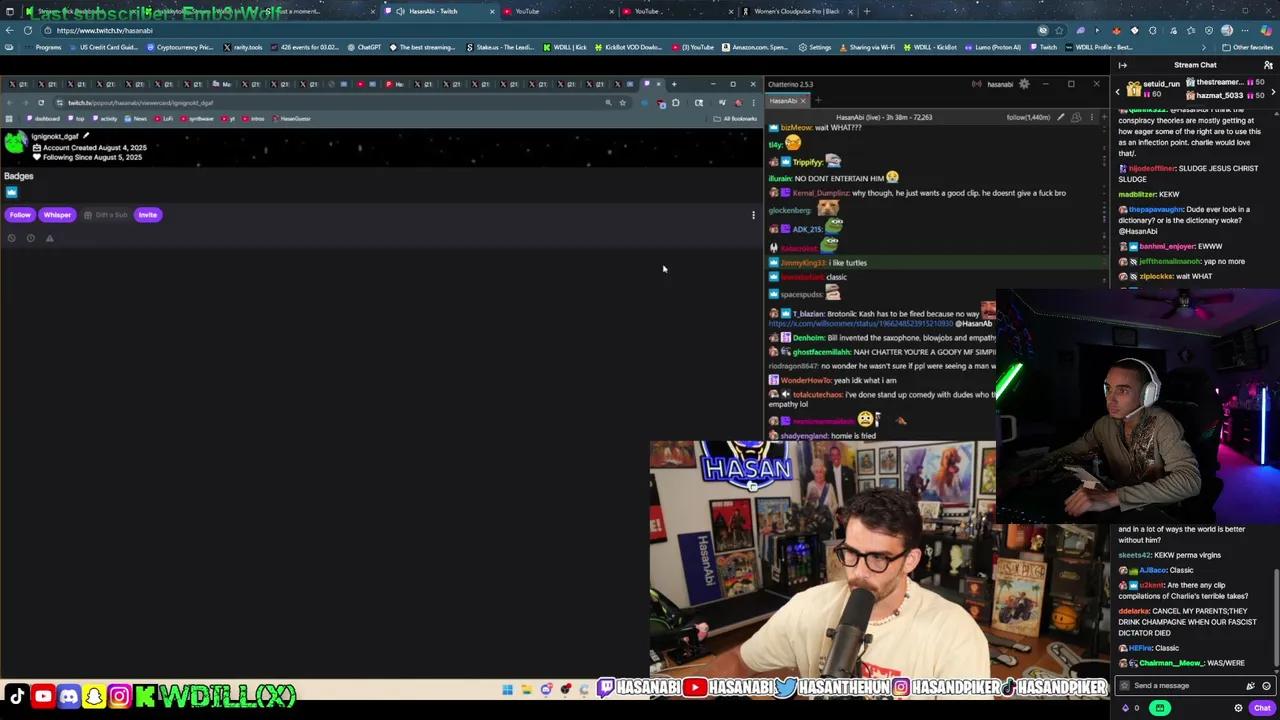Click the twitter.com link in T_blazian's chat message

[x=860, y=324]
